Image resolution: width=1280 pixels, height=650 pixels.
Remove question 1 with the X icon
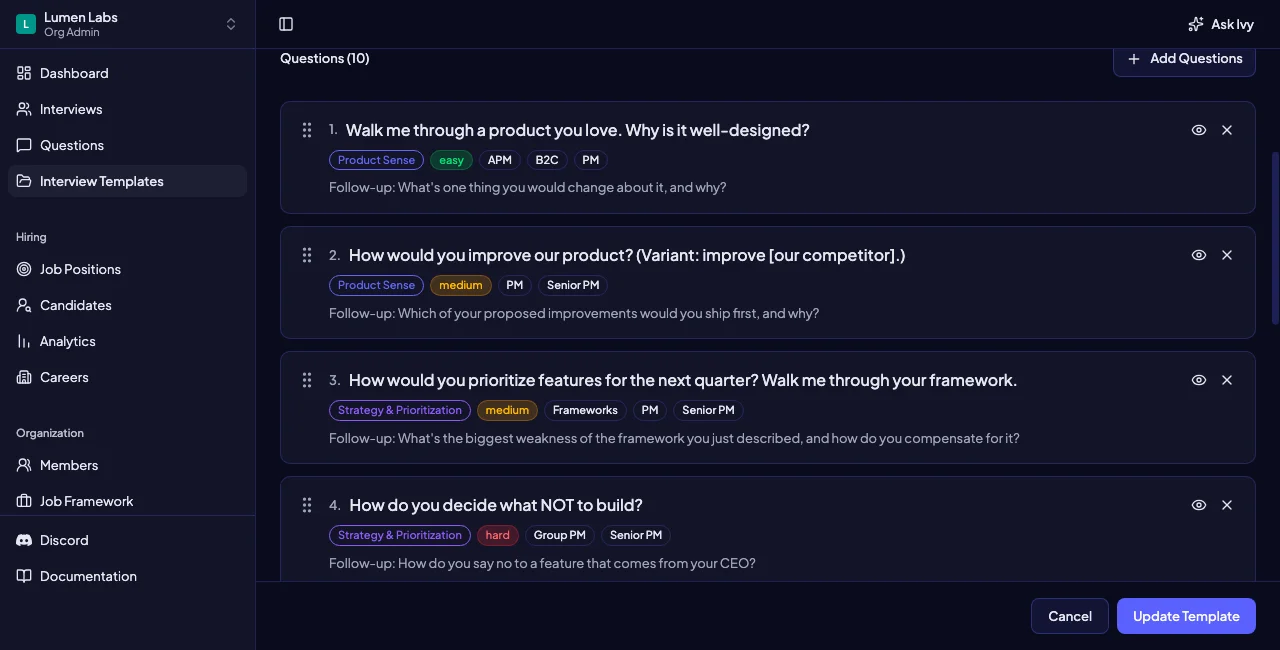click(x=1227, y=130)
